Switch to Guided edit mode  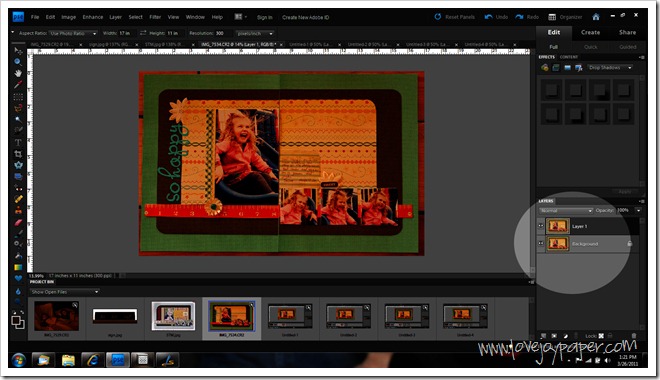click(x=627, y=47)
